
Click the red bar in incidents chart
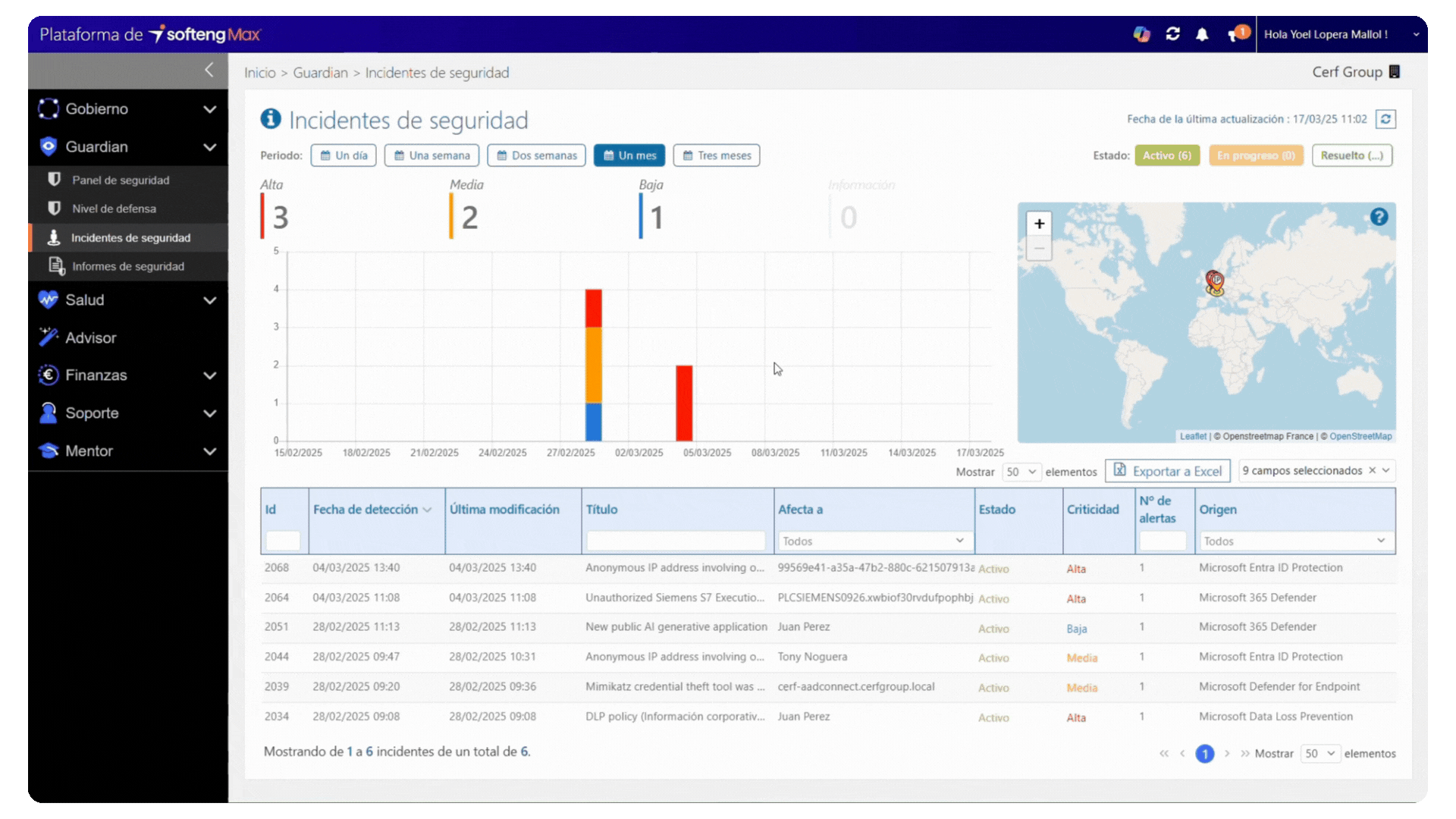point(684,403)
